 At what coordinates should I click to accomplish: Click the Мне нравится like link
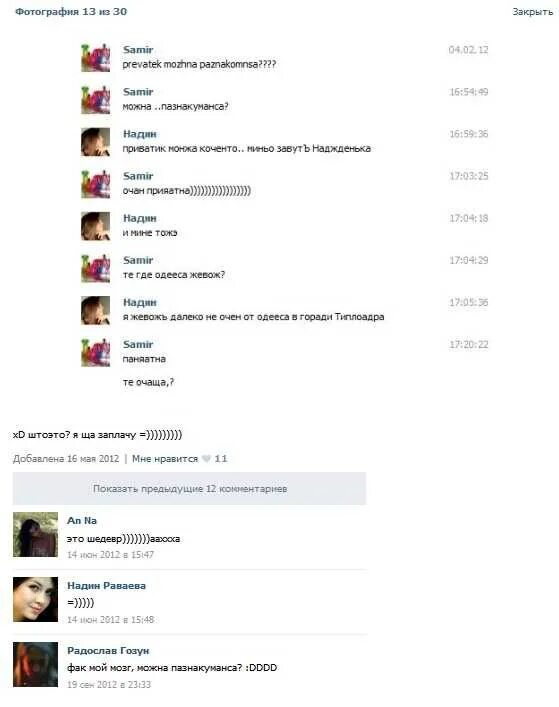click(x=165, y=459)
